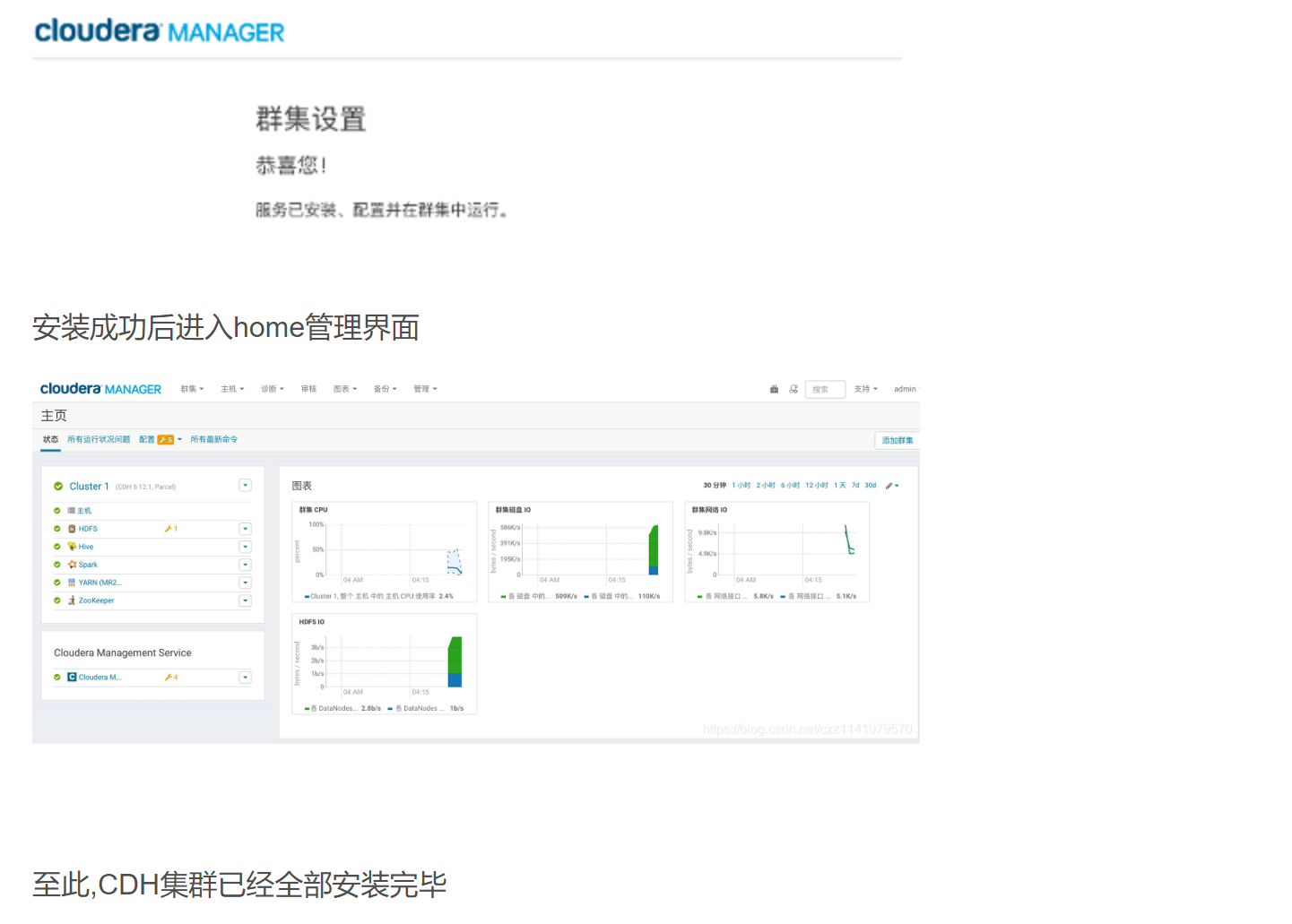Open the 配置 tab
The width and height of the screenshot is (1292, 924).
pos(147,440)
